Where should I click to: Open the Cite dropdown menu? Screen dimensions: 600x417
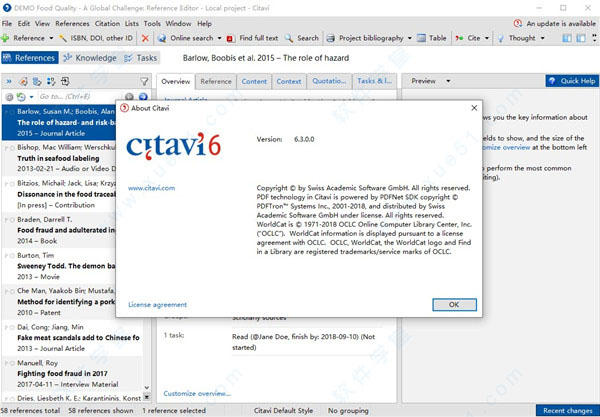(x=489, y=38)
